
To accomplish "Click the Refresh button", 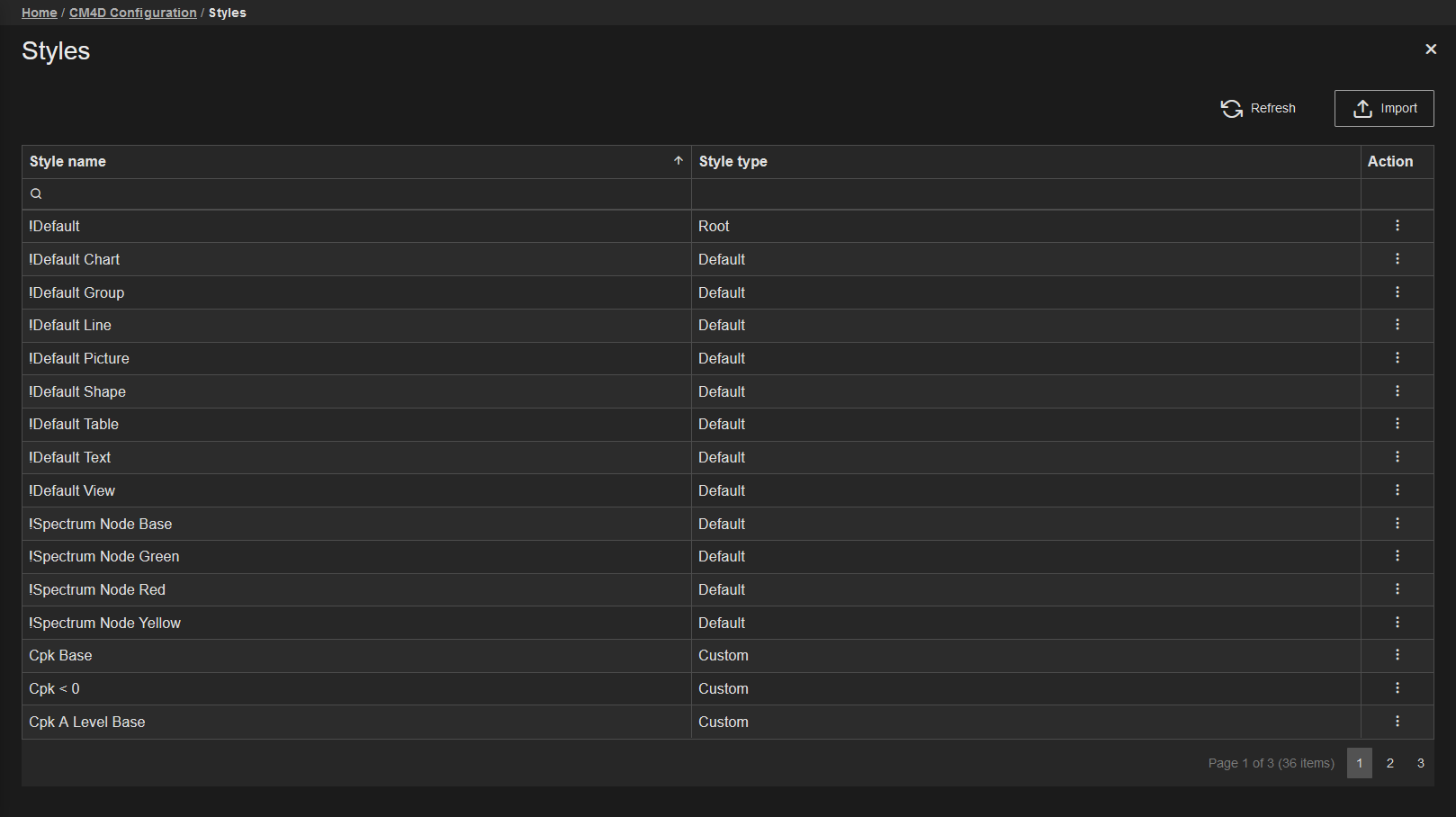I will point(1257,109).
